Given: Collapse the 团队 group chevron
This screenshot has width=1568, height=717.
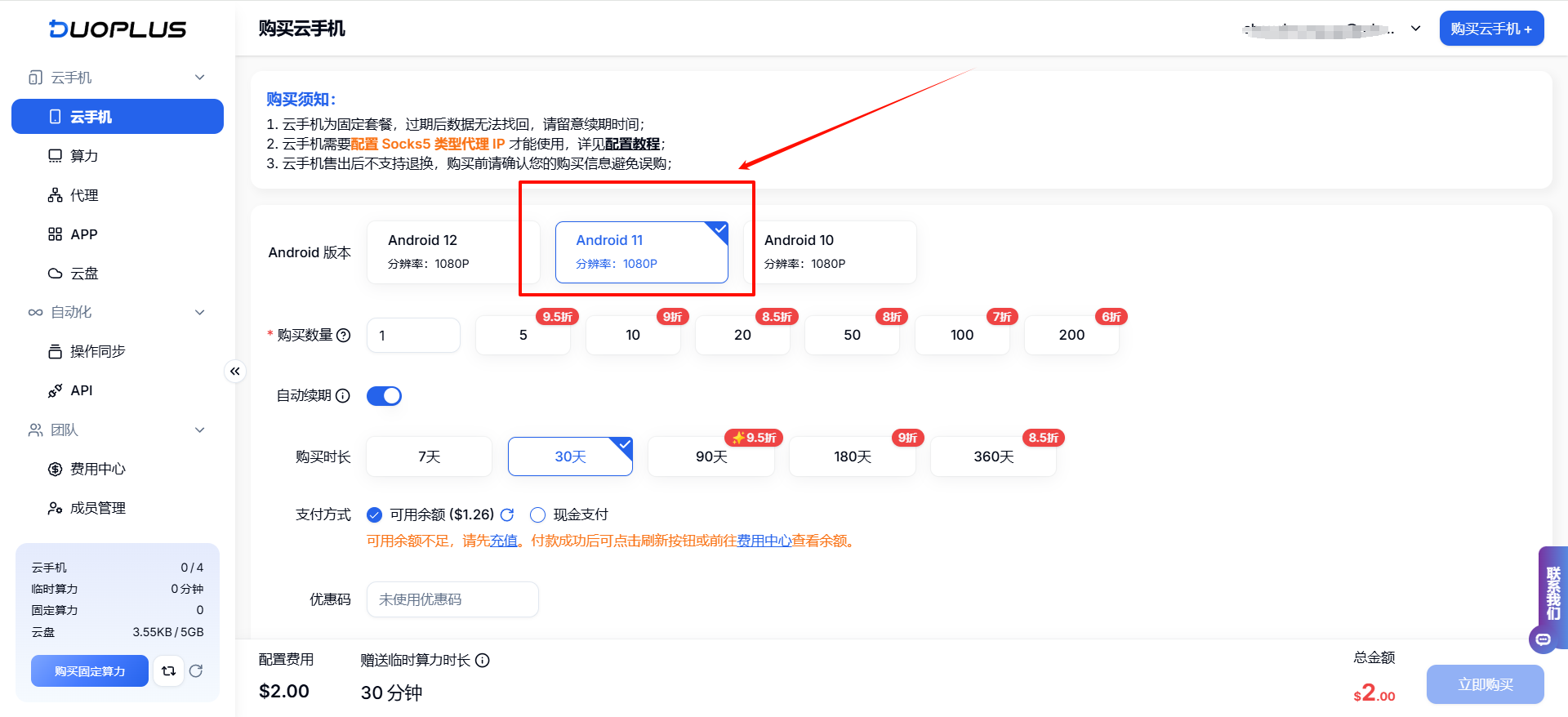Looking at the screenshot, I should pyautogui.click(x=200, y=430).
